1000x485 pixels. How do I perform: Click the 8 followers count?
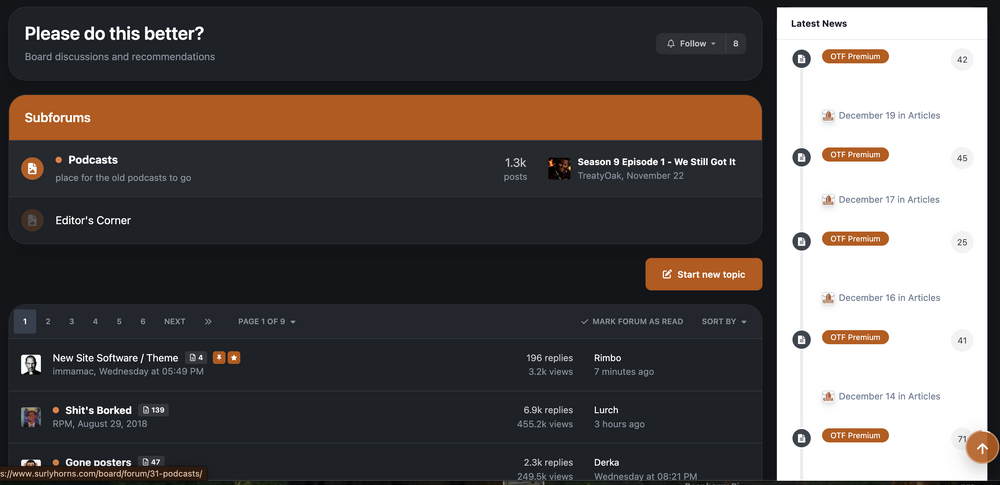point(736,44)
